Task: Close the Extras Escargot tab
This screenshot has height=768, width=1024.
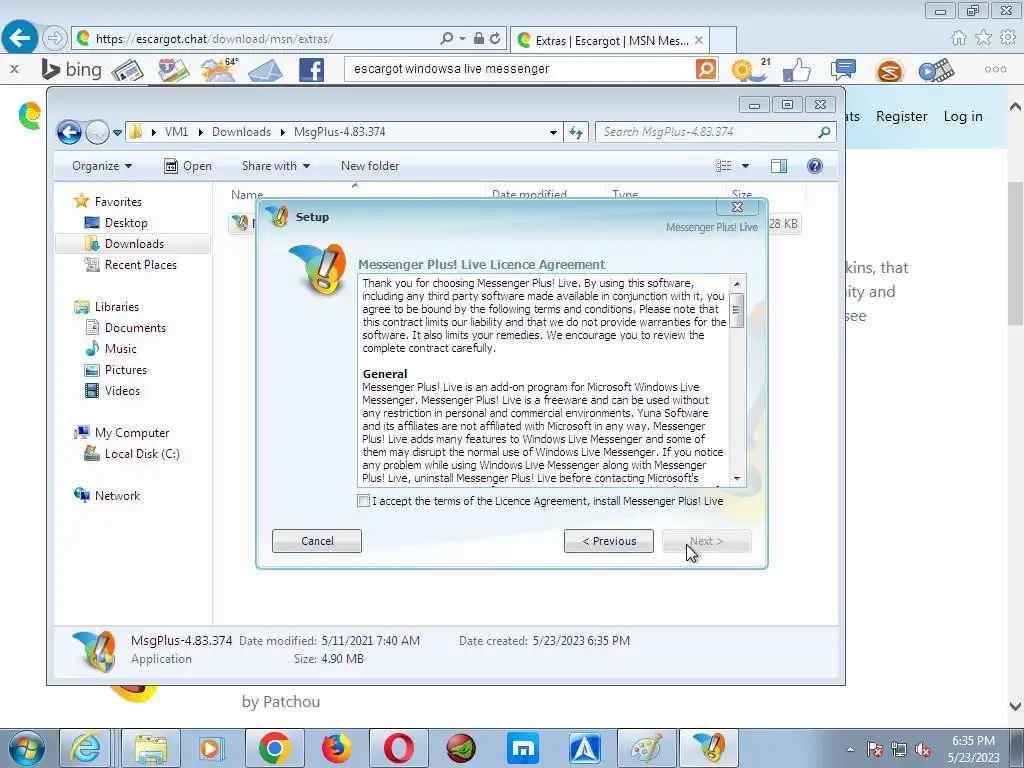Action: point(699,40)
